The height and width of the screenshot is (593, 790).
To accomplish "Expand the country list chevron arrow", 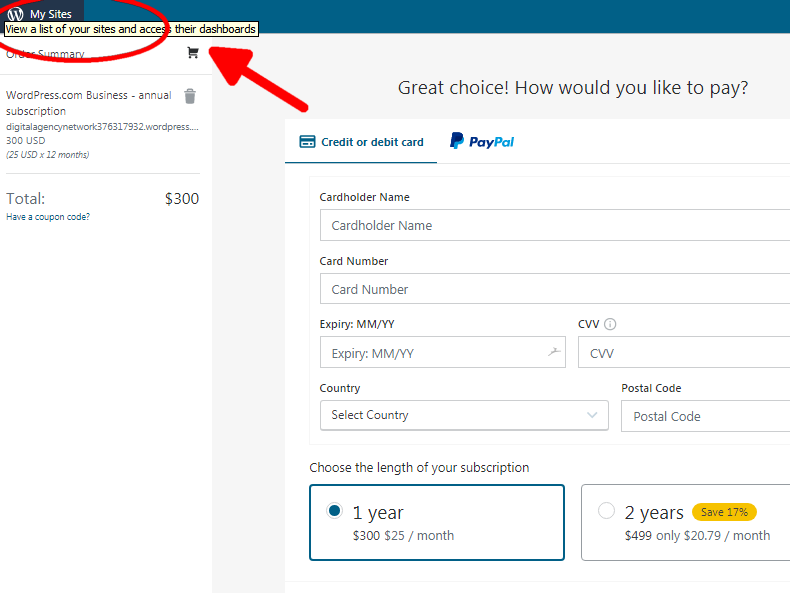I will [x=592, y=415].
